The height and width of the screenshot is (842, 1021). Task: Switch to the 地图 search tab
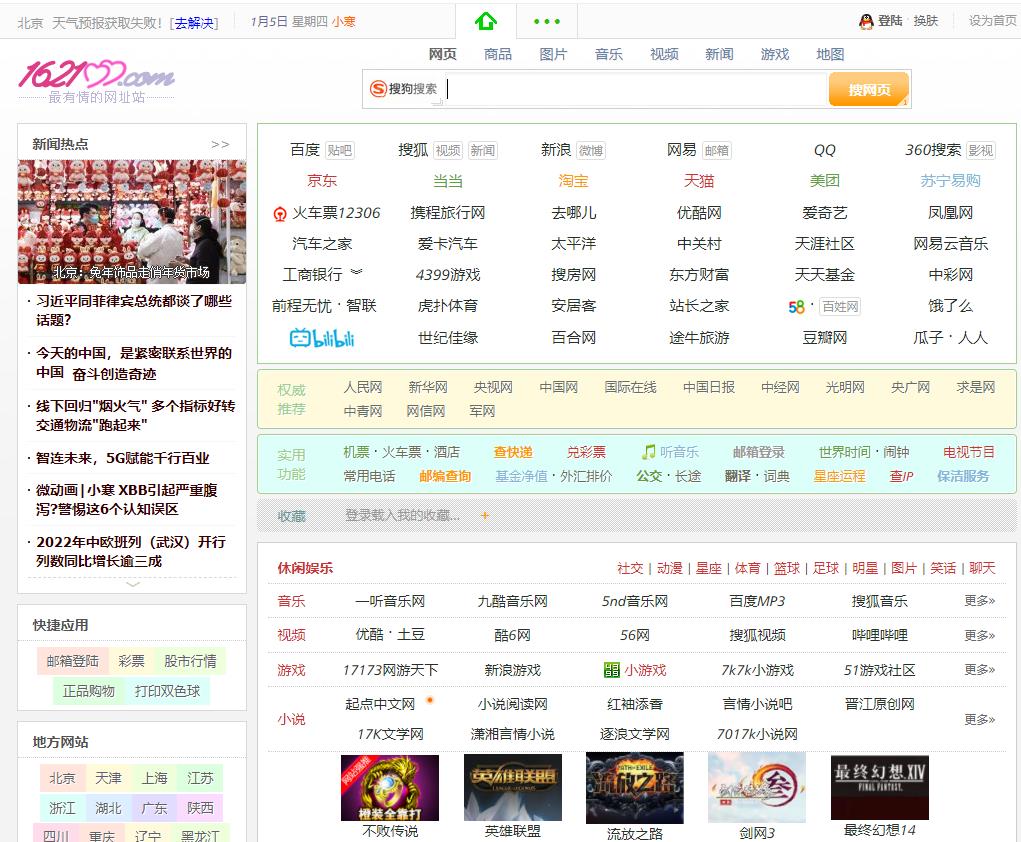(x=830, y=54)
